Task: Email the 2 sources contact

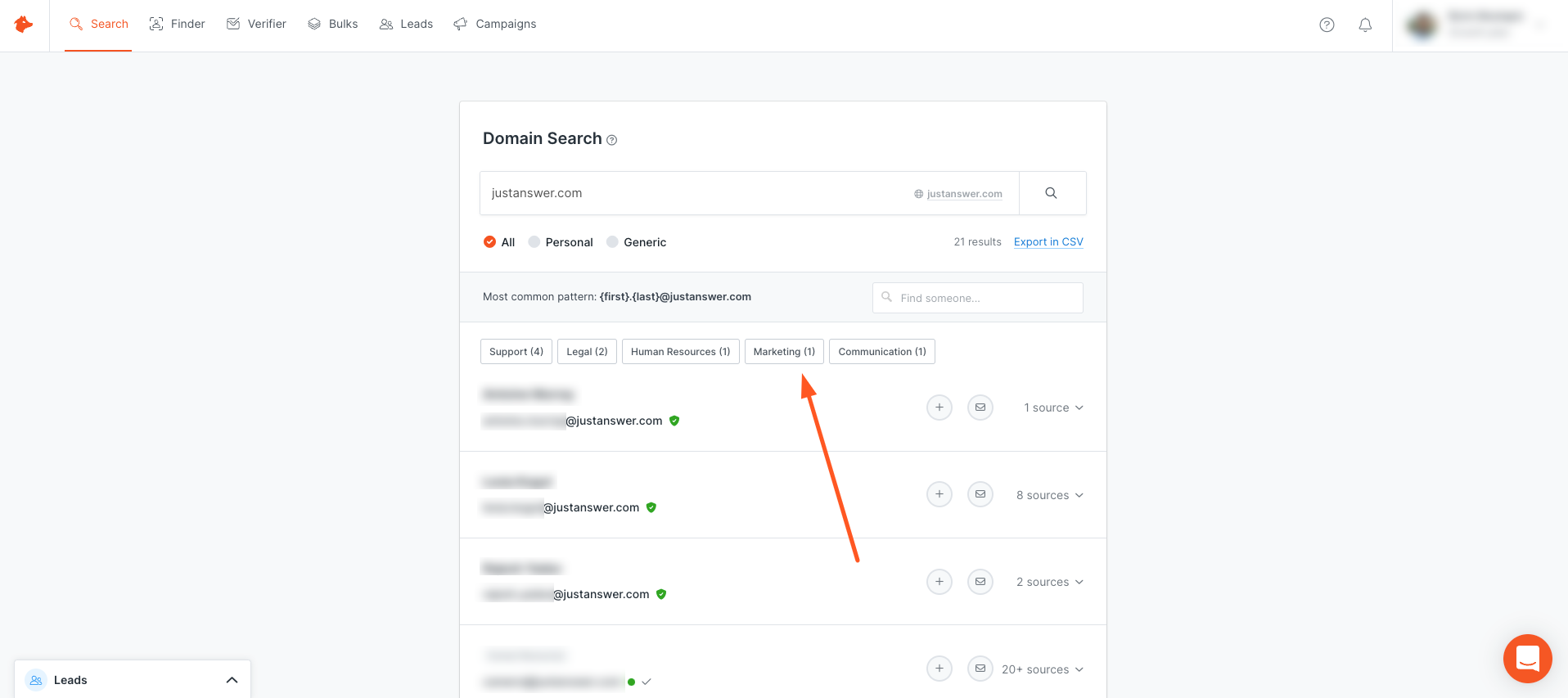Action: [980, 582]
